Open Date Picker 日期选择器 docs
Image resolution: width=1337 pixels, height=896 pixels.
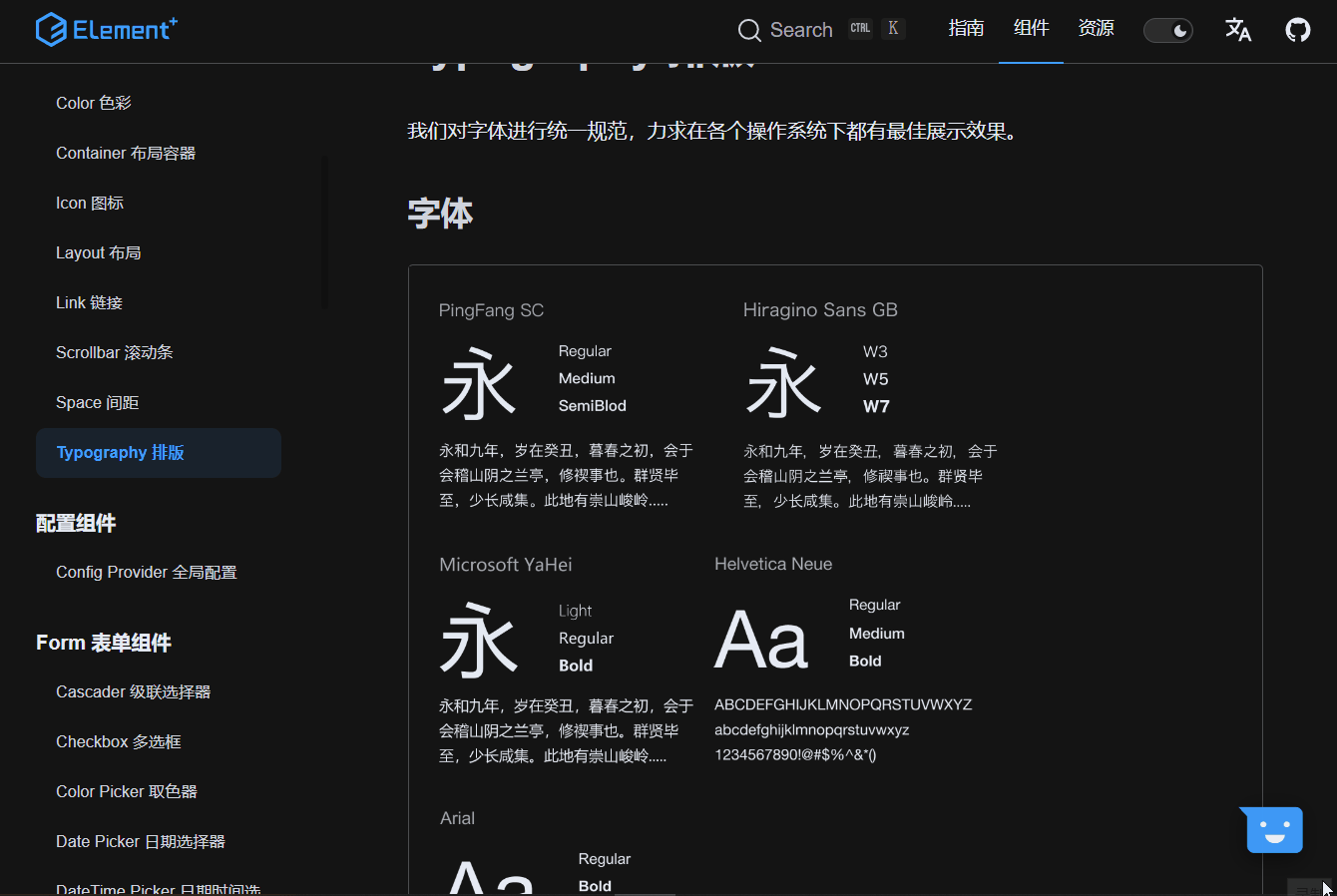click(139, 841)
